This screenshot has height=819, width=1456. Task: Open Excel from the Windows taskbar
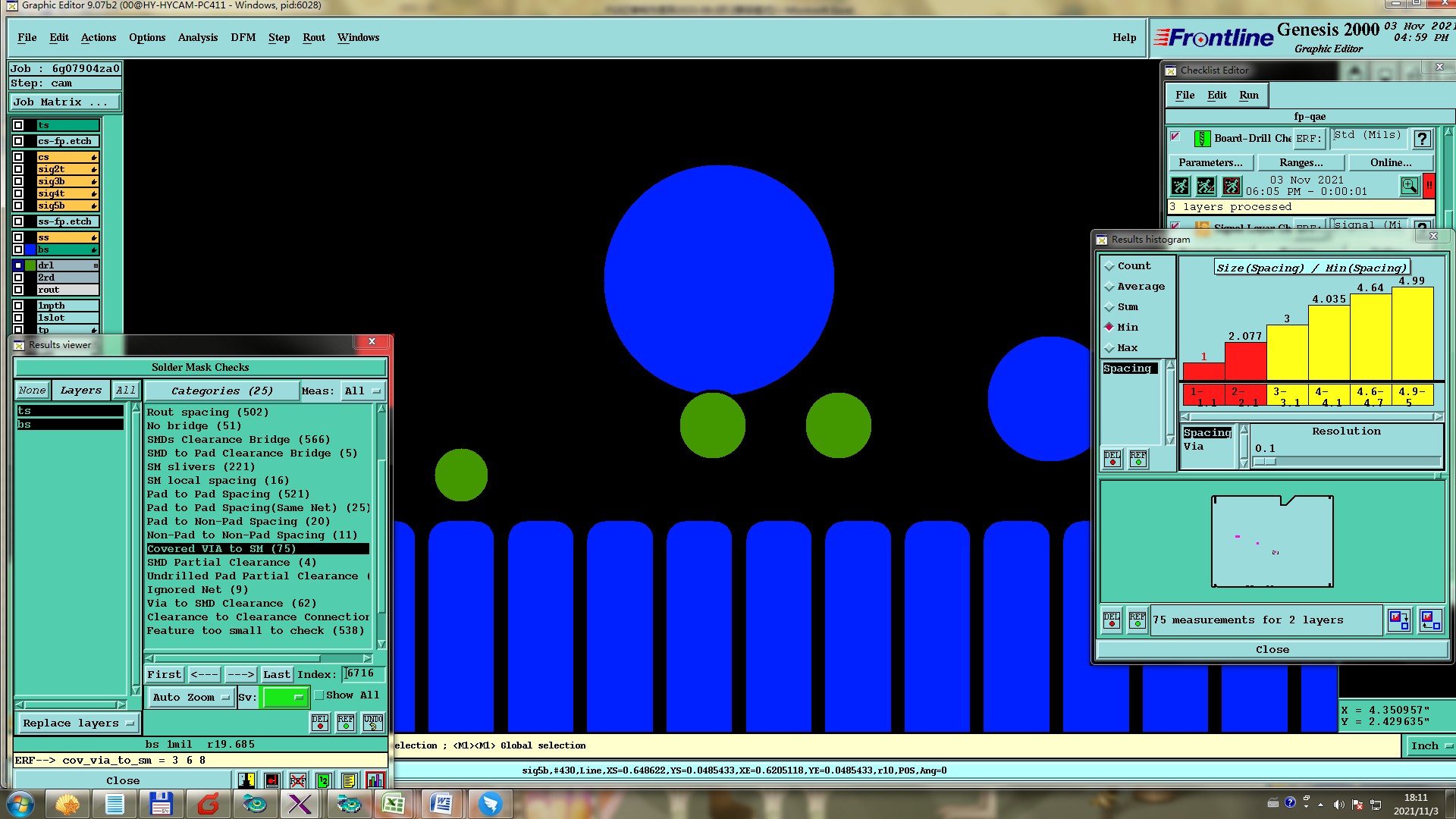(393, 804)
